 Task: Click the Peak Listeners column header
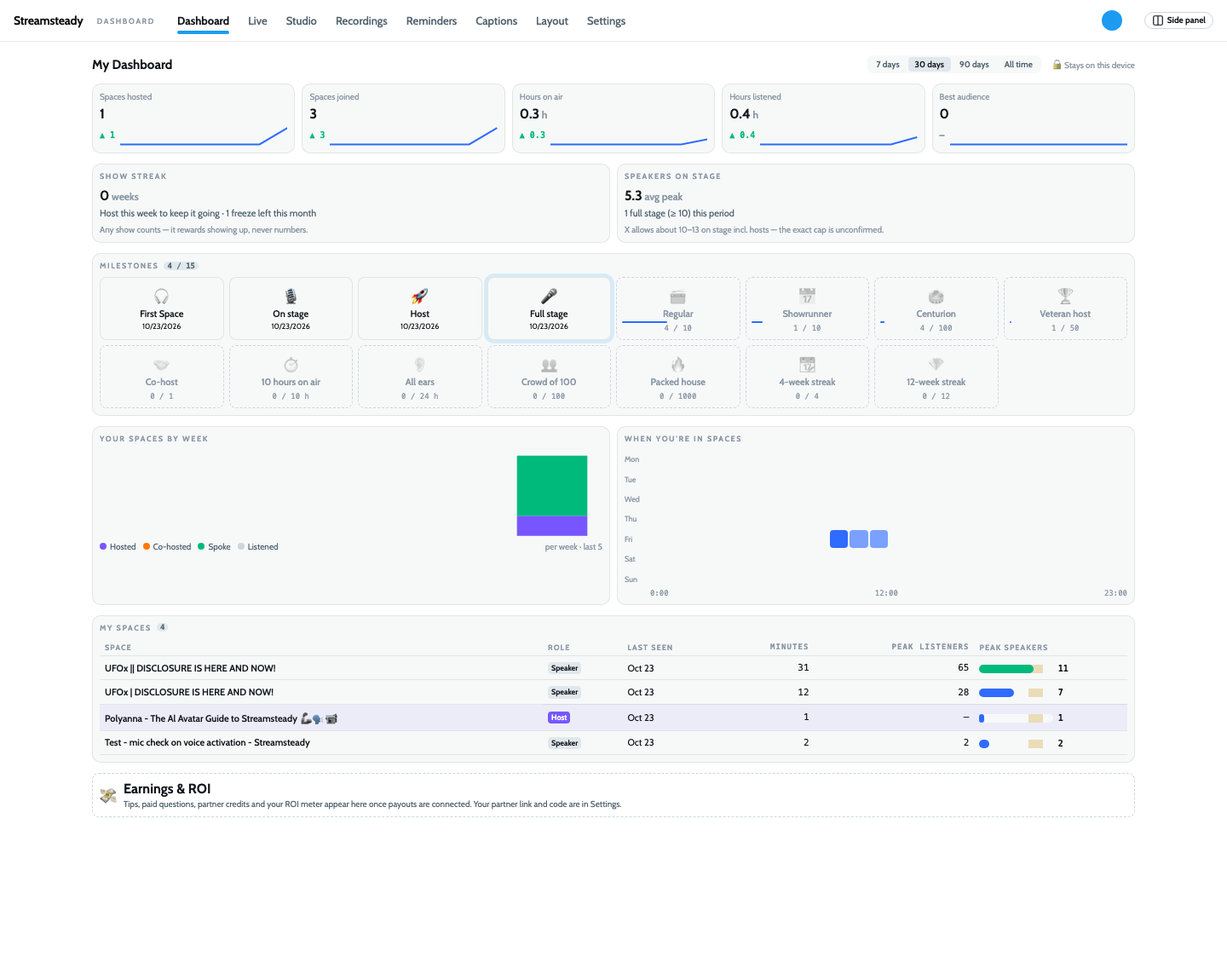(930, 647)
